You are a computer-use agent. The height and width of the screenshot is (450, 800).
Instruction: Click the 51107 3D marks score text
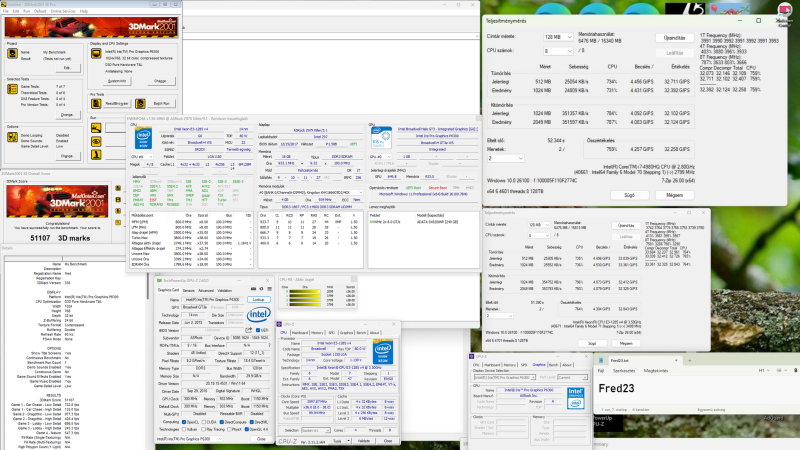(x=60, y=238)
